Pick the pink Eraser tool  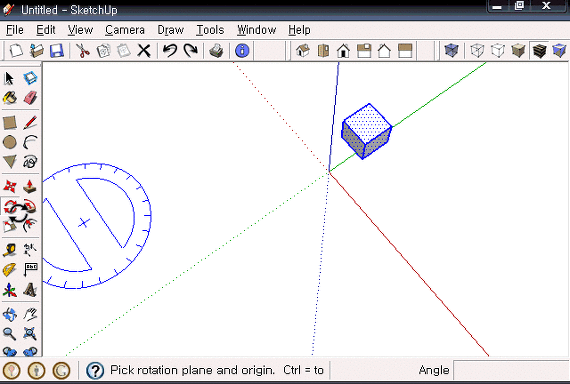click(x=30, y=98)
